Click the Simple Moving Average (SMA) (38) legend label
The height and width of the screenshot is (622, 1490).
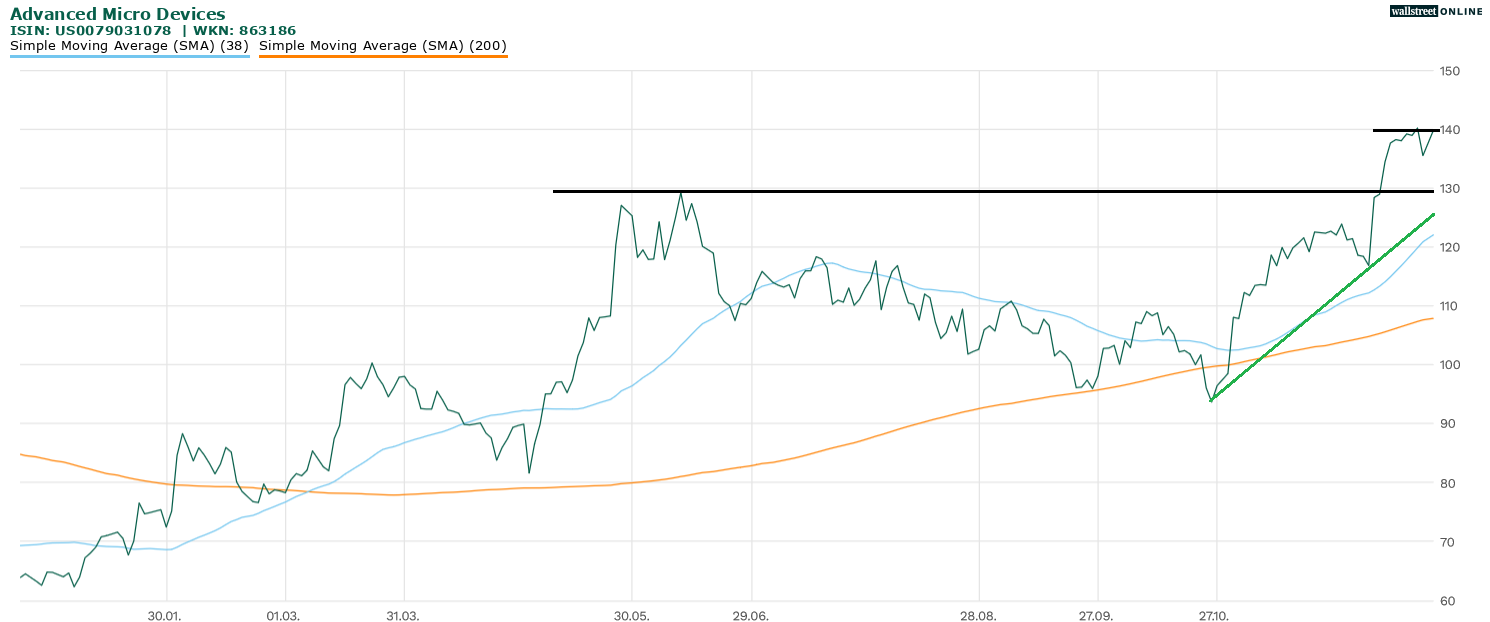(130, 45)
